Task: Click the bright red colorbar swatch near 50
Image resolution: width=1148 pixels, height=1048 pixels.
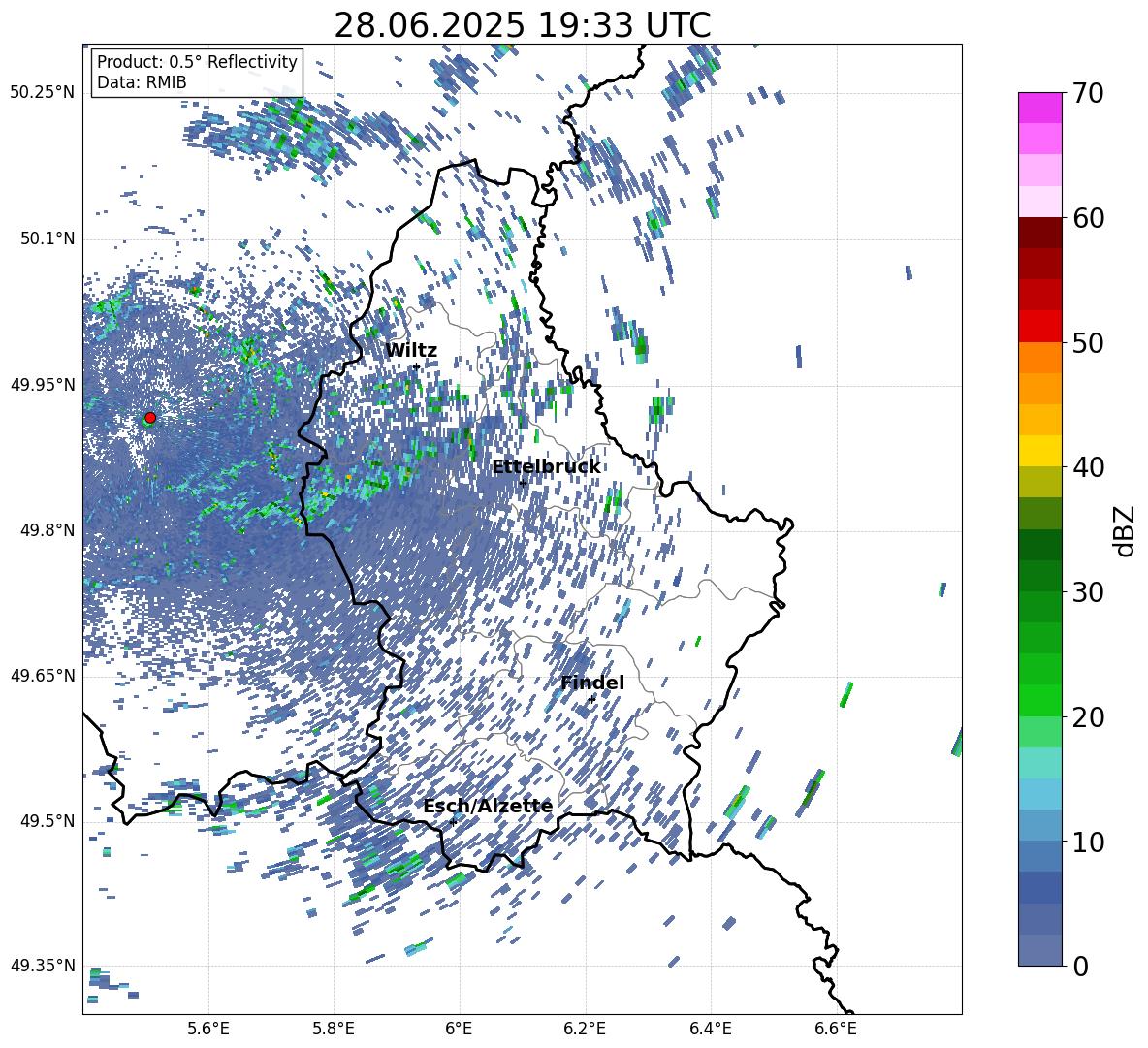Action: click(1039, 327)
